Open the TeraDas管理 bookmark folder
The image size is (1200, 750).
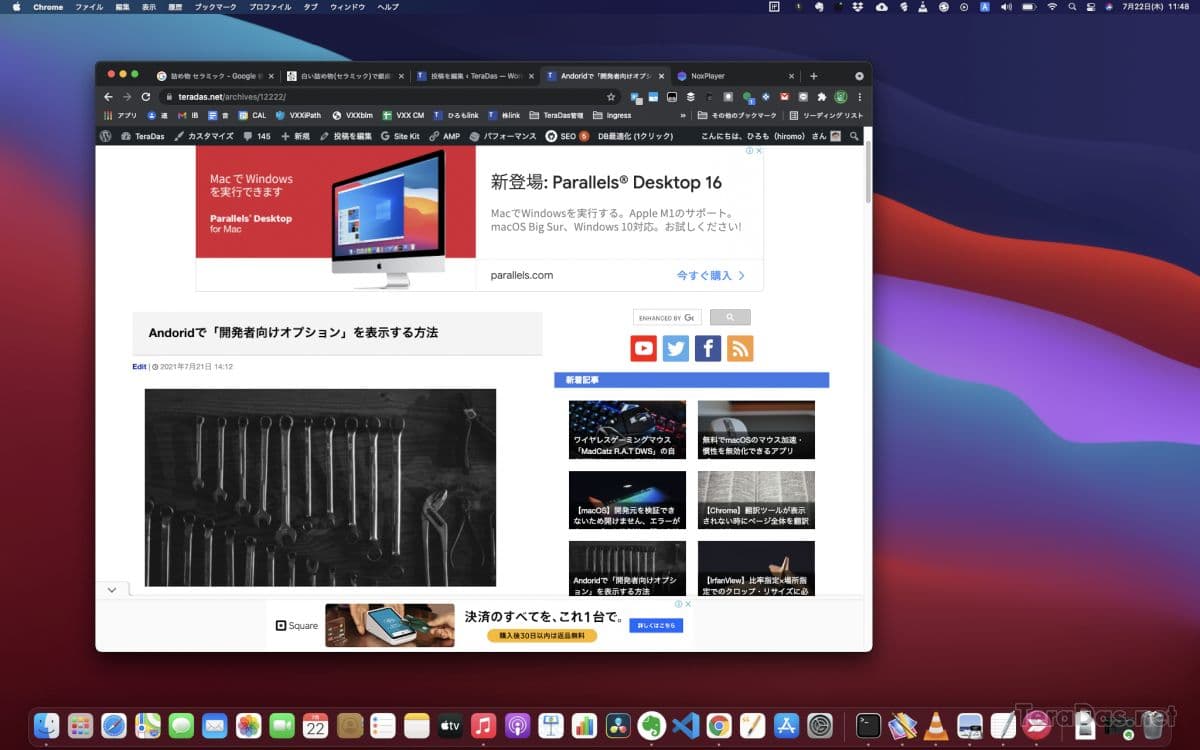click(x=557, y=115)
